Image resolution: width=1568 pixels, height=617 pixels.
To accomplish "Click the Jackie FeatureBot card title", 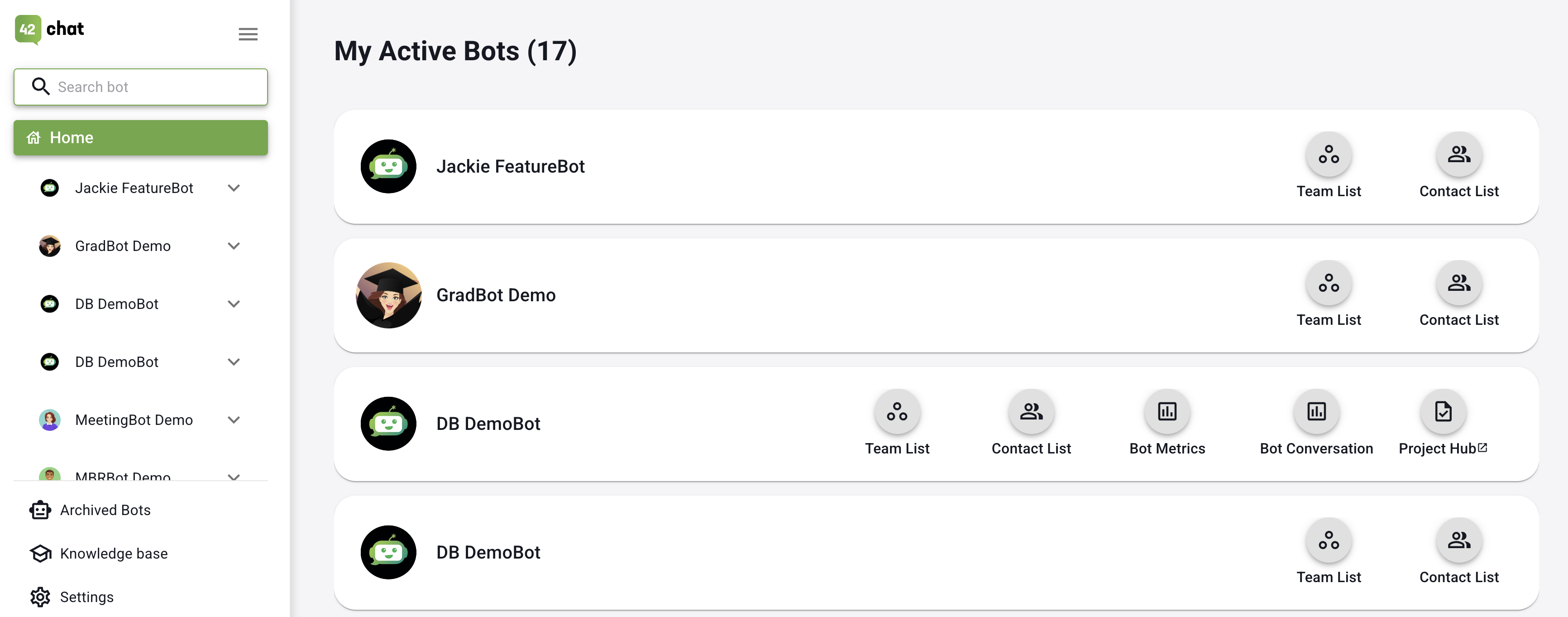I will pyautogui.click(x=510, y=166).
